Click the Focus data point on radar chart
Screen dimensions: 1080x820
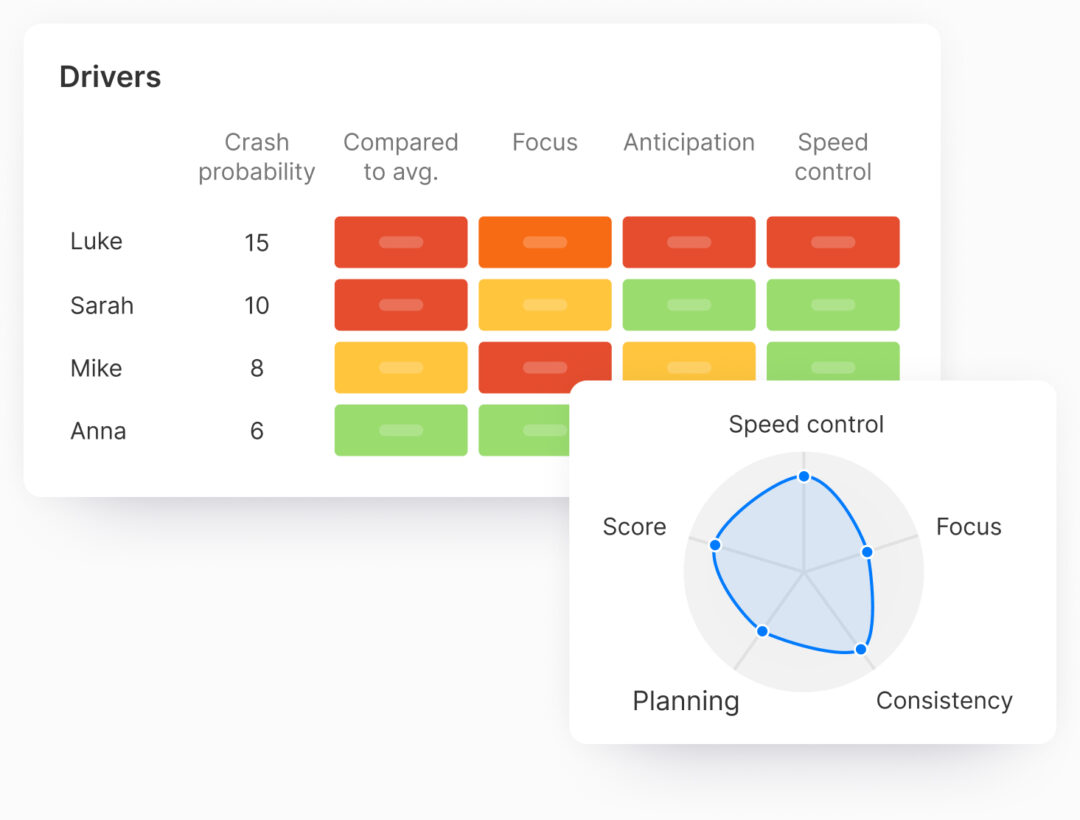click(867, 551)
